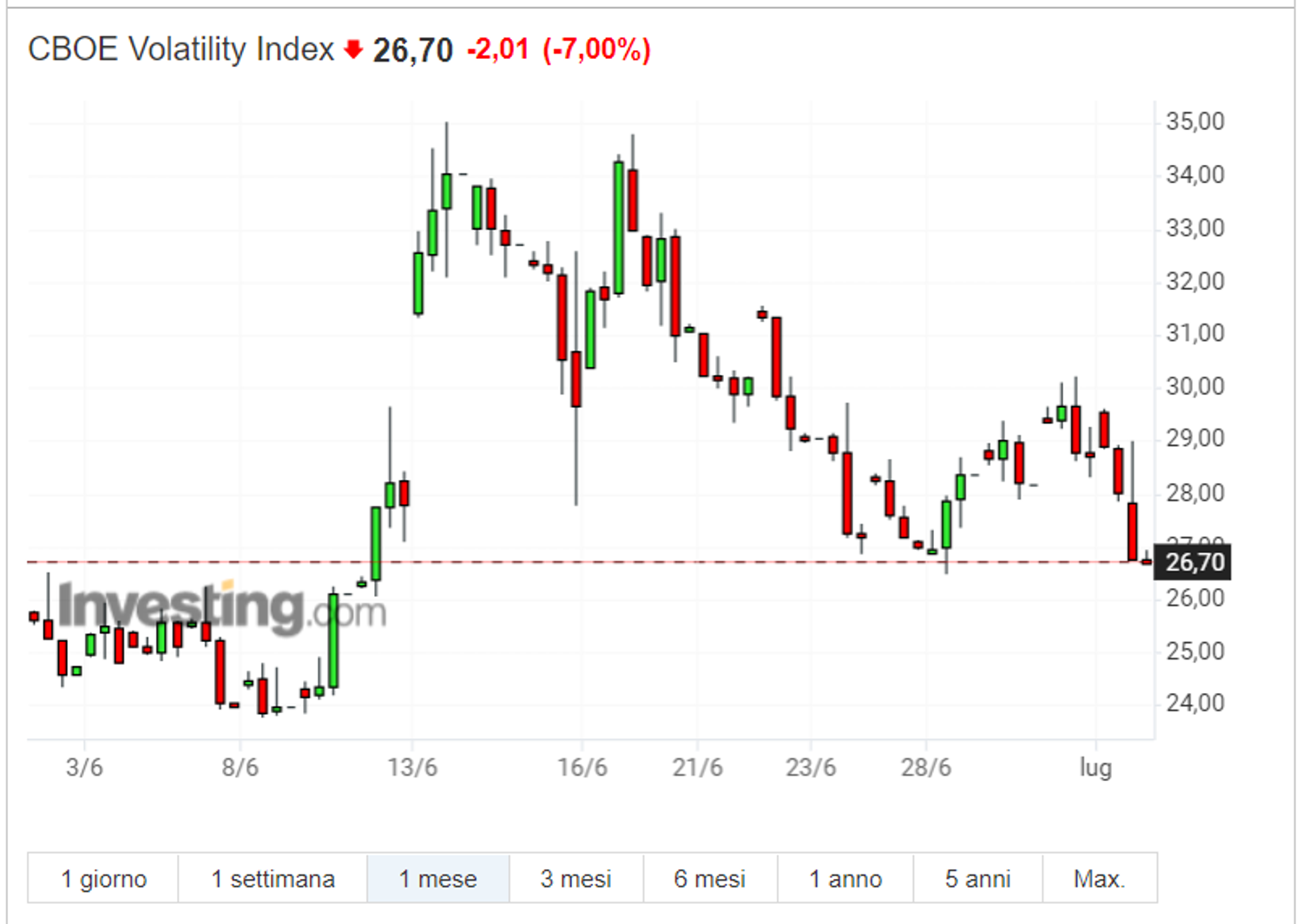Click the 16/6 date axis label
The height and width of the screenshot is (924, 1302).
(582, 767)
